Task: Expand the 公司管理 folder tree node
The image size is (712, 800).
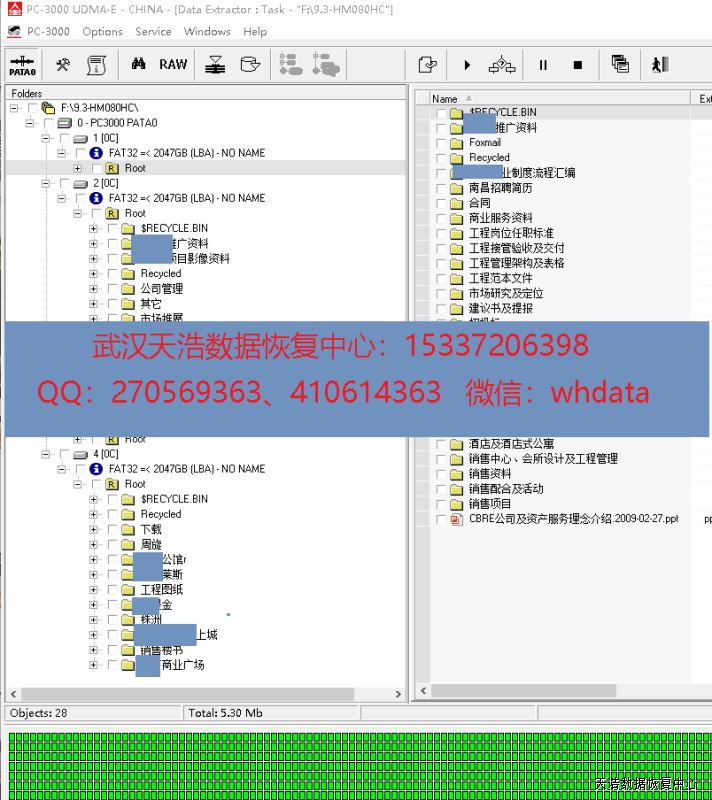Action: (94, 289)
